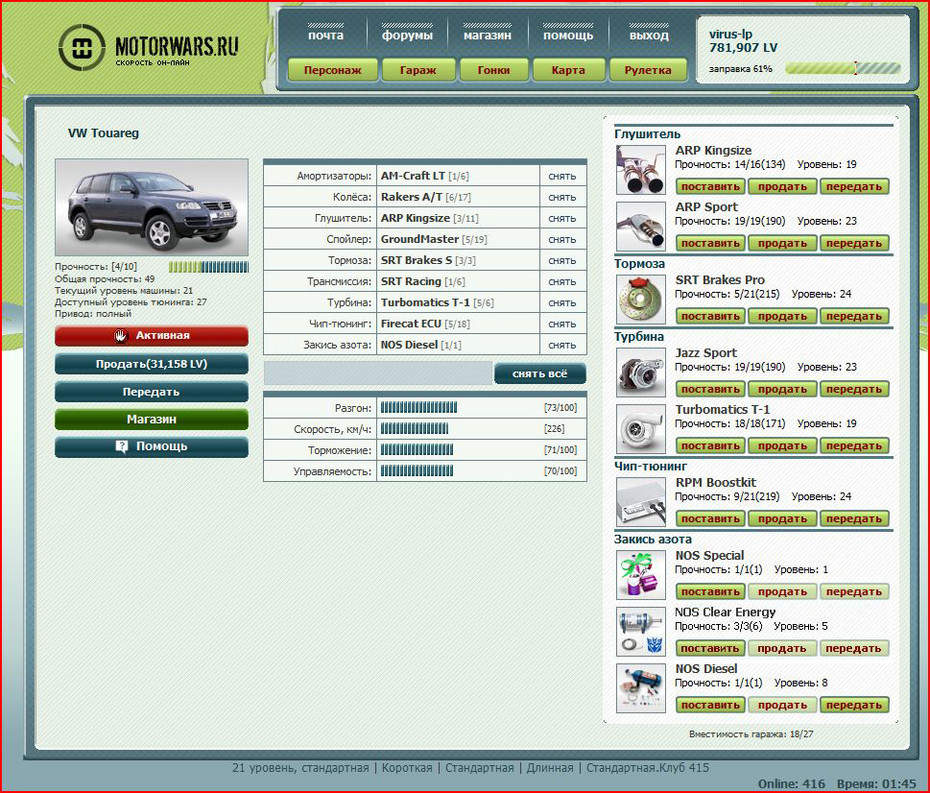Install NOS Special with поставить
The height and width of the screenshot is (793, 930).
coord(711,591)
